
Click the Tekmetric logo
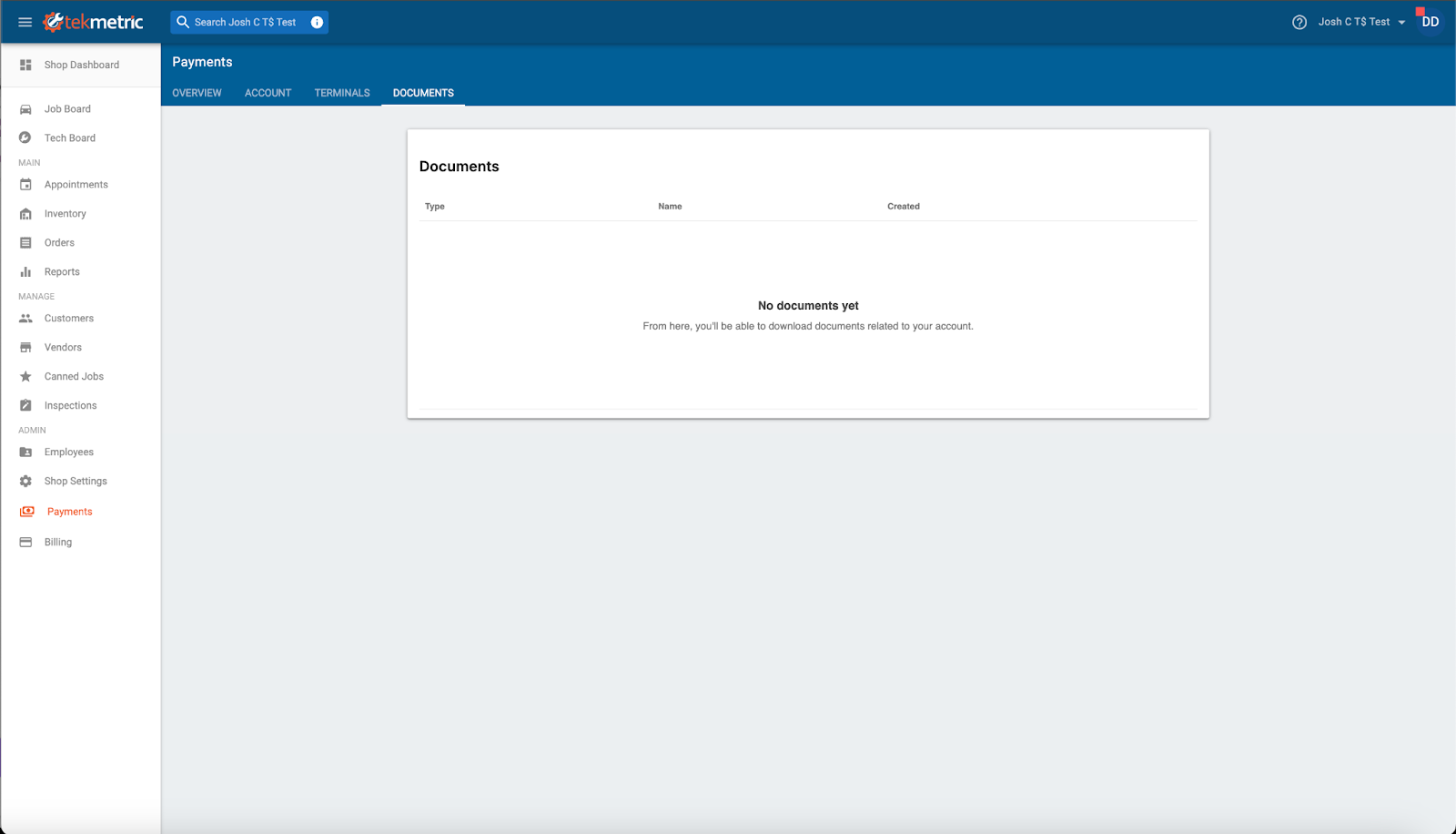click(x=93, y=22)
